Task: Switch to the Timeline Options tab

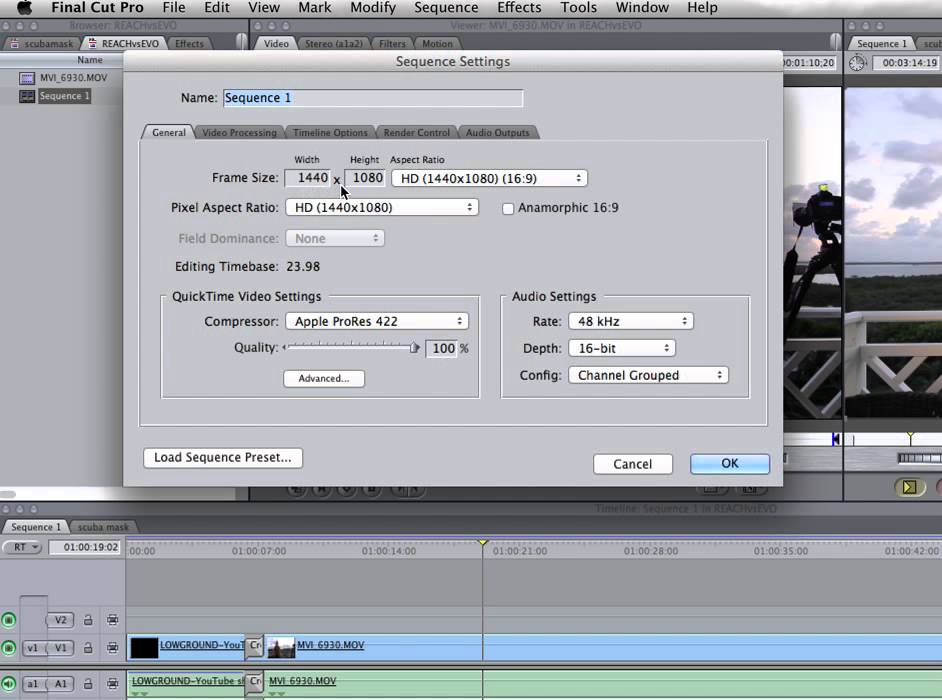Action: (330, 132)
